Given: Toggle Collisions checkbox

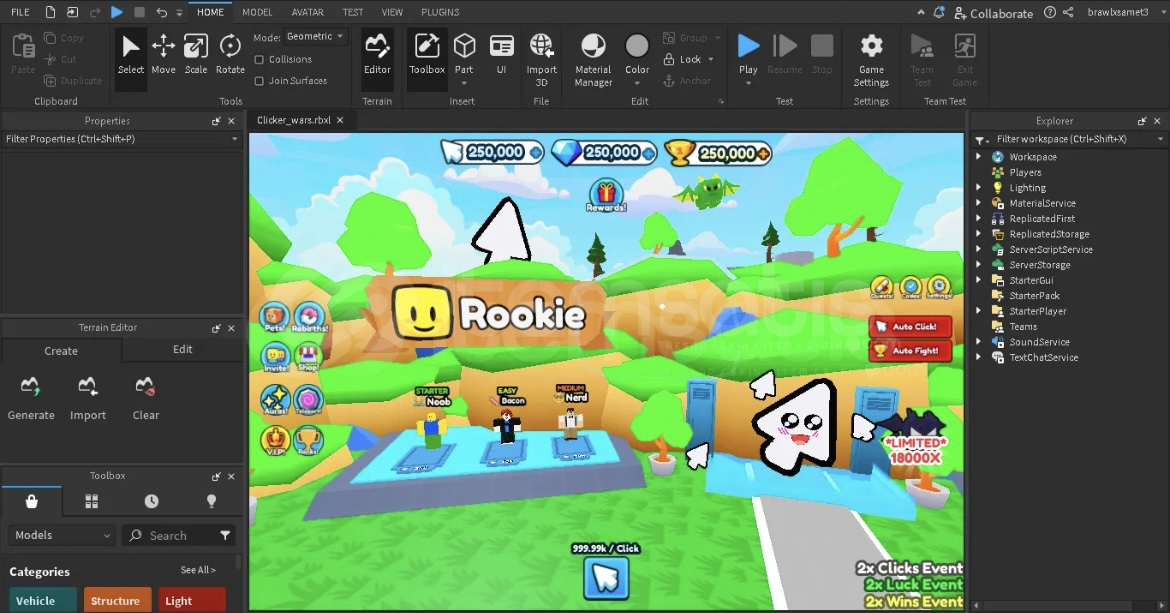Looking at the screenshot, I should pos(259,60).
